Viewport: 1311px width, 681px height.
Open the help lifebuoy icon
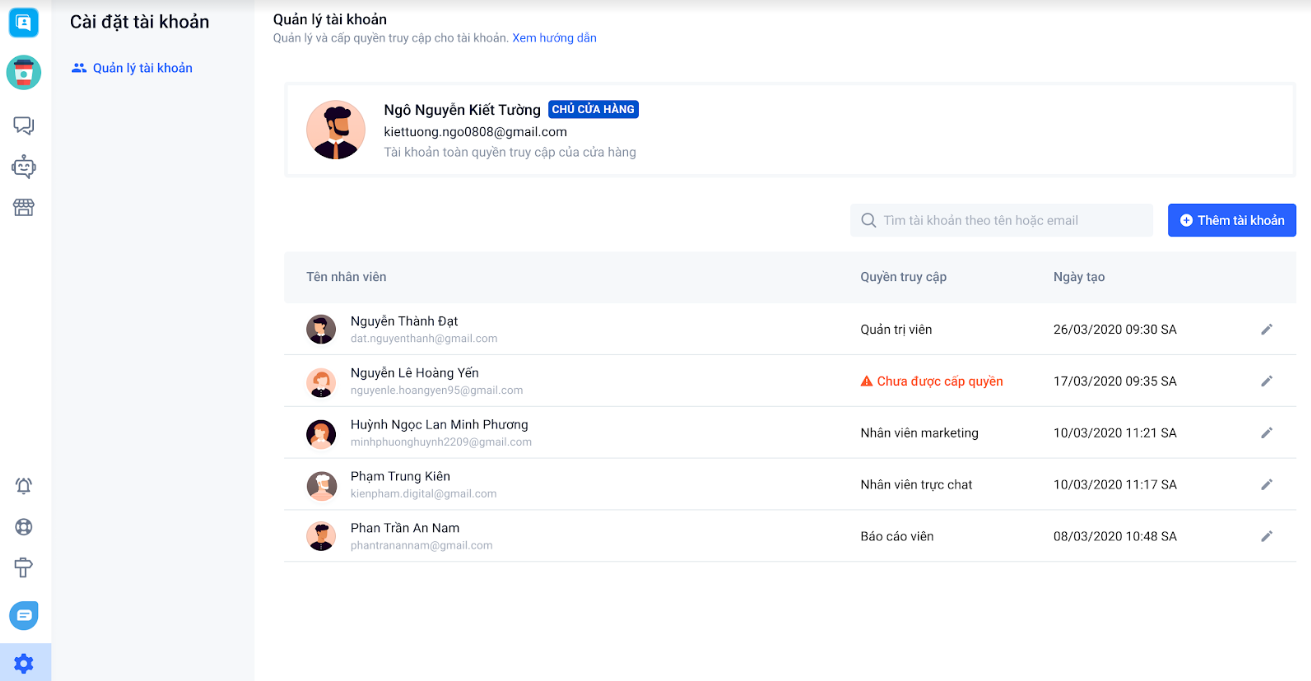[x=24, y=527]
